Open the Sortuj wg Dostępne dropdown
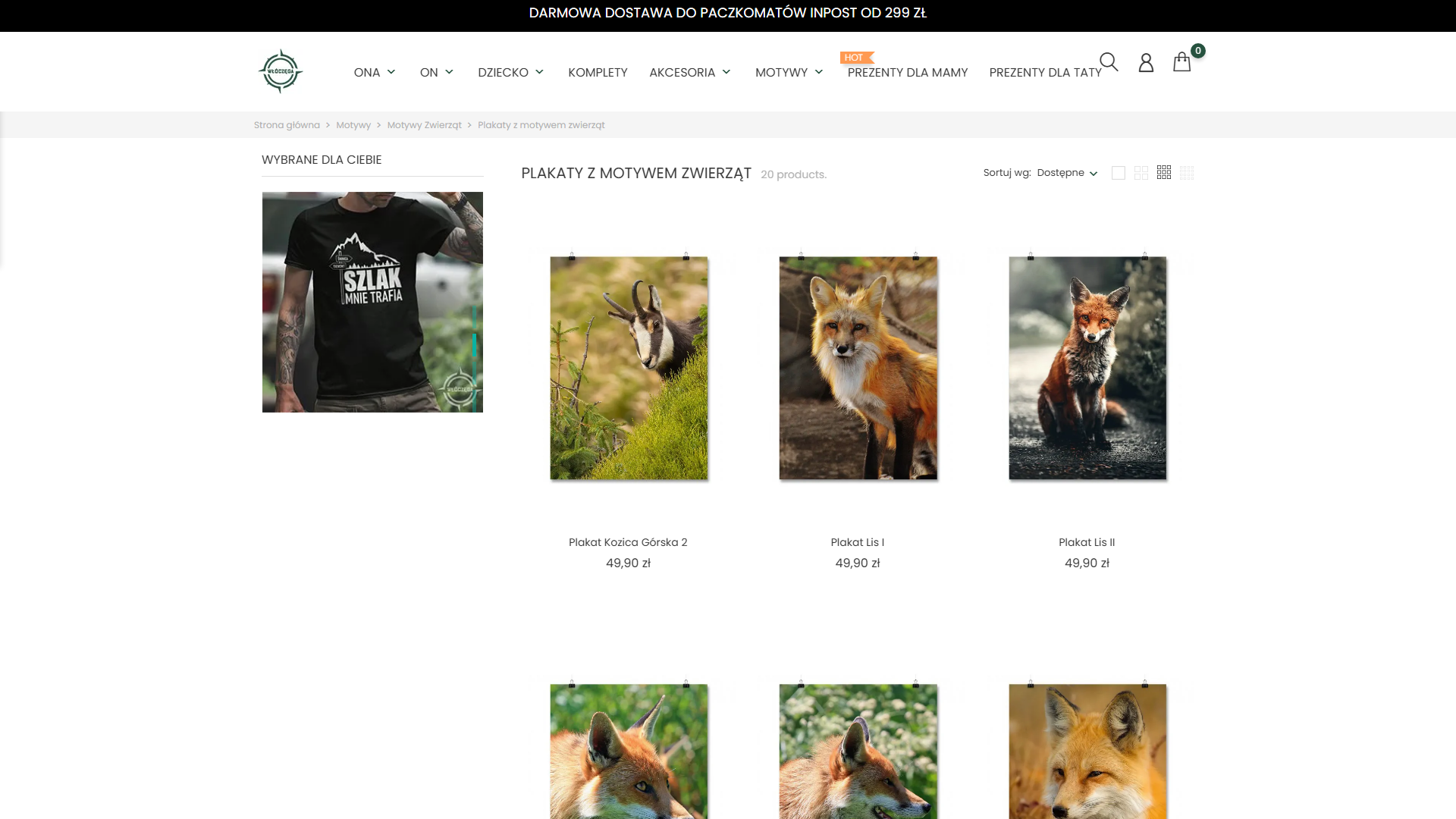This screenshot has width=1456, height=819. [1067, 173]
